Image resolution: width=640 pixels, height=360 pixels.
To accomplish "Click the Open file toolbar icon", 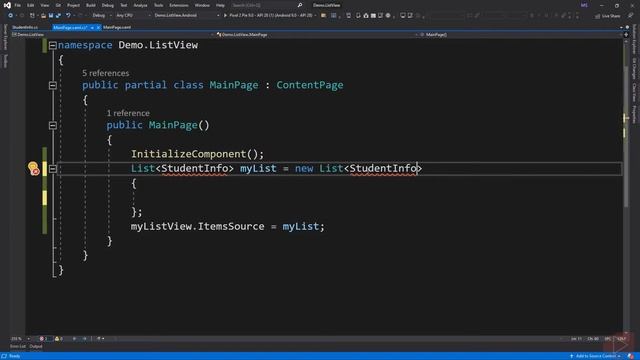I will coord(43,16).
